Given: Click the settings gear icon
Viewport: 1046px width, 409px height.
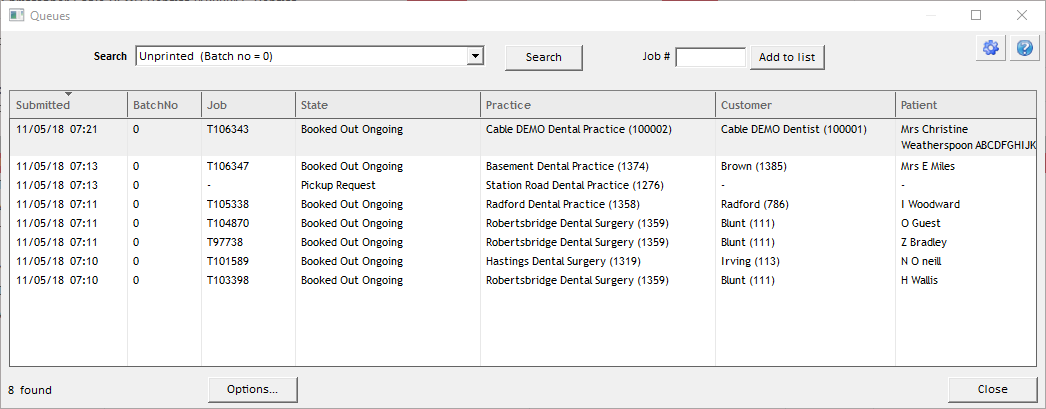Looking at the screenshot, I should click(991, 48).
